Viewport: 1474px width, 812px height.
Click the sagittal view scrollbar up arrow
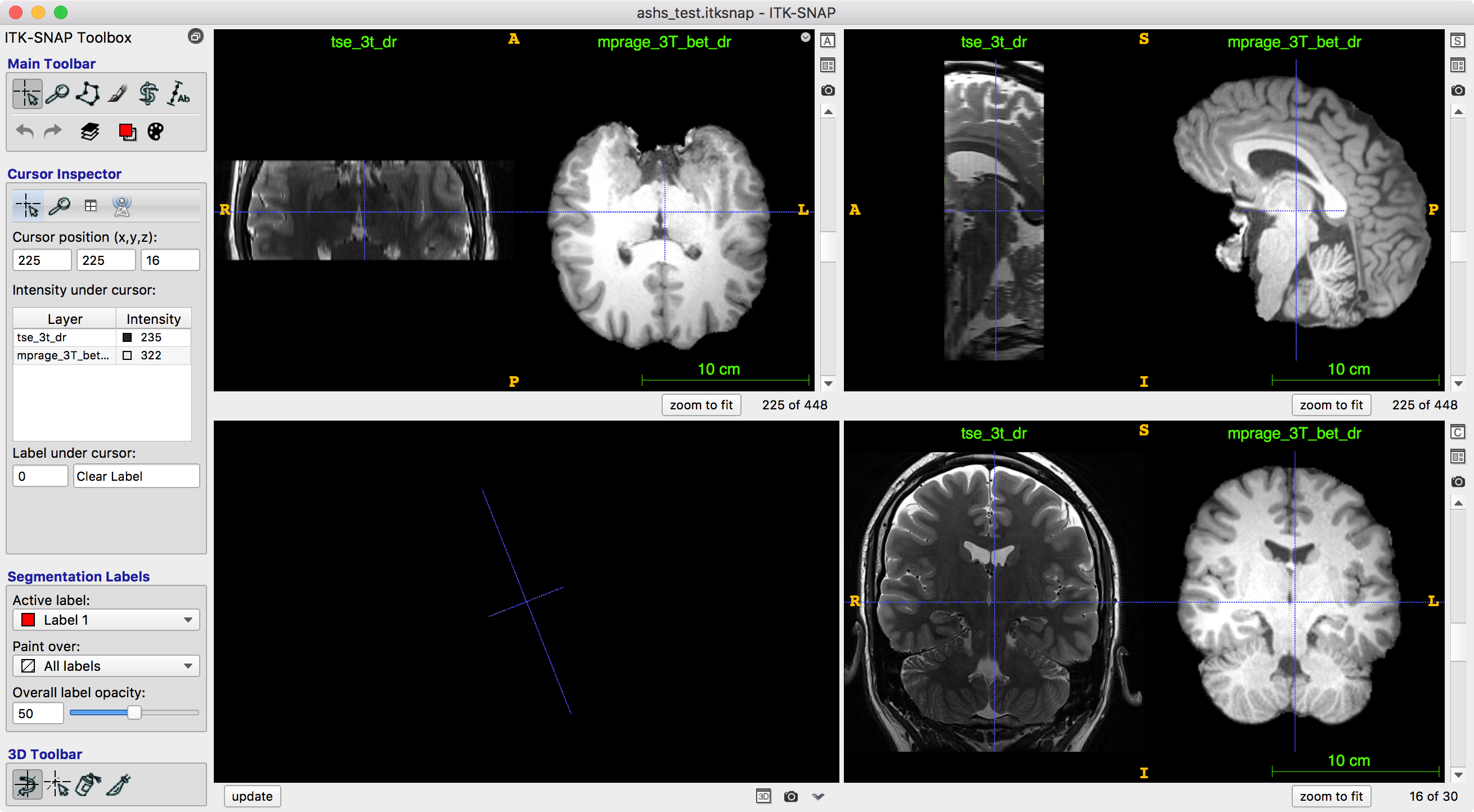tap(1458, 112)
